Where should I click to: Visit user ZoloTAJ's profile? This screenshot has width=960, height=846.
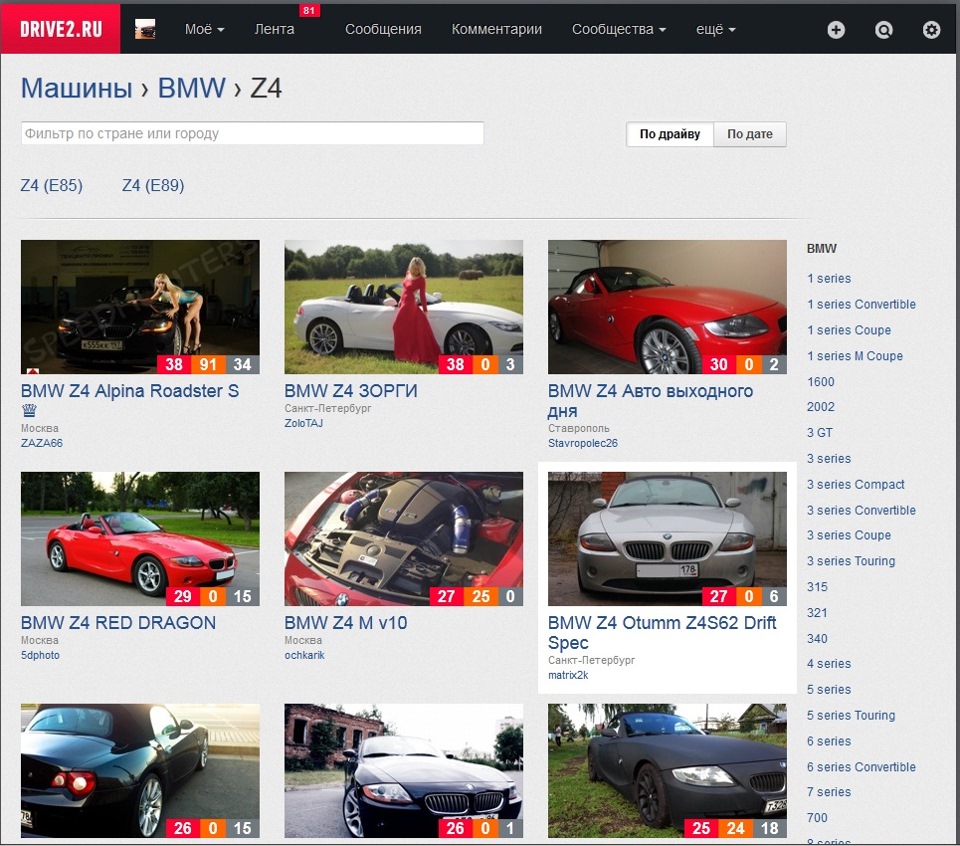(x=304, y=424)
